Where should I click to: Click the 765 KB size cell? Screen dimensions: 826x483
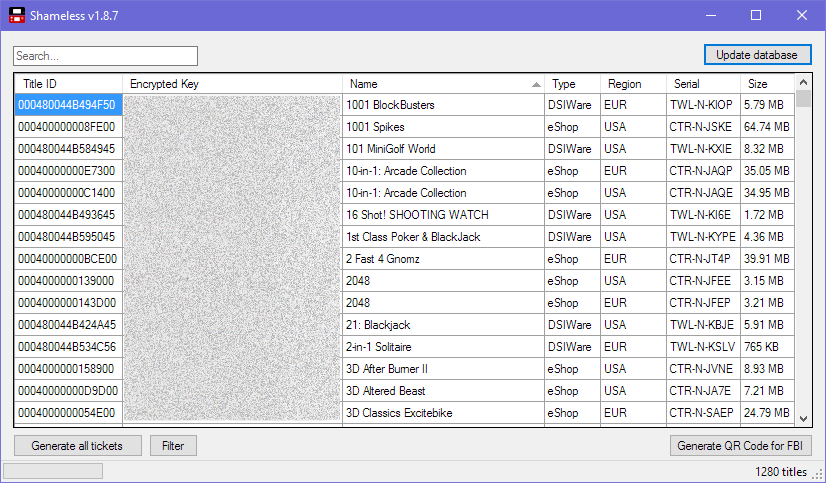[x=767, y=347]
